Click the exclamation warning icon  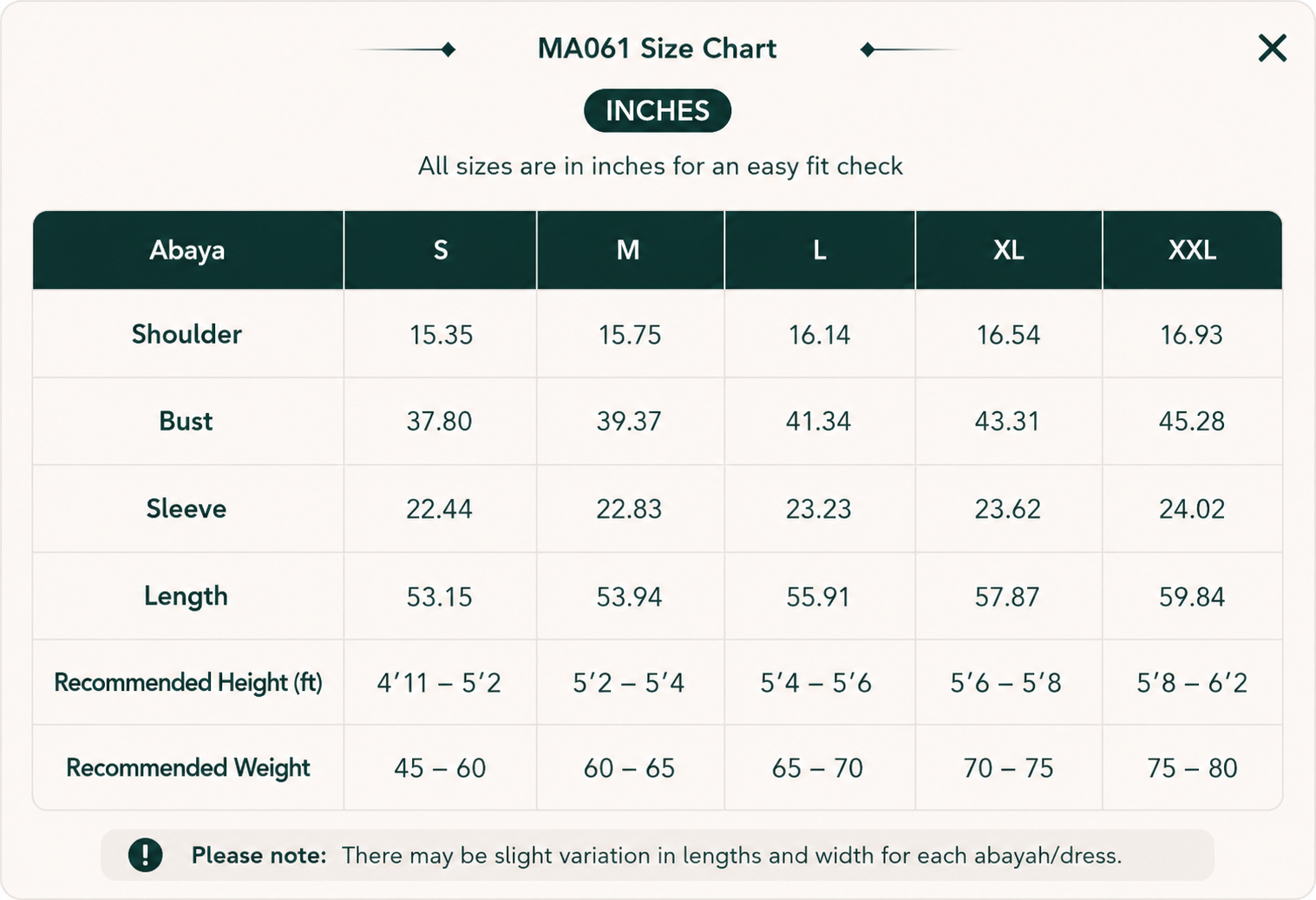coord(145,855)
